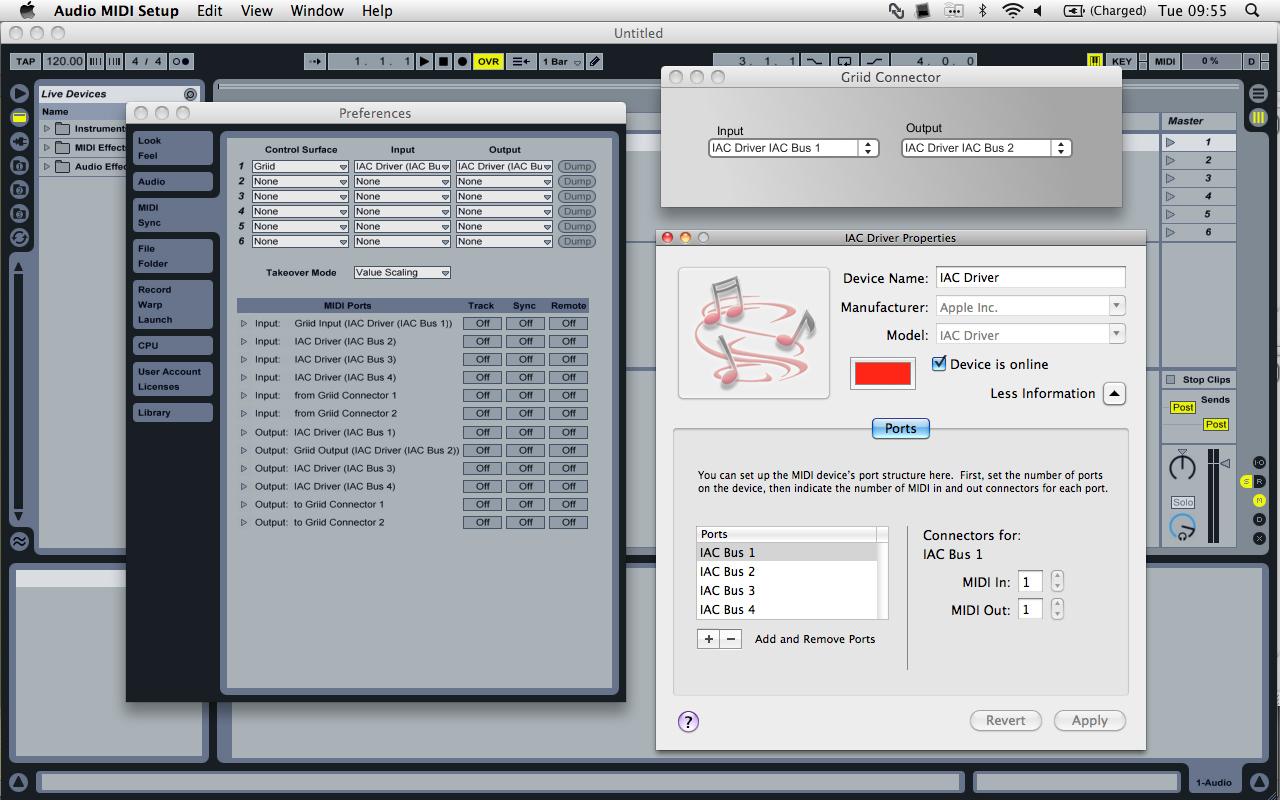Toggle Track for from Griid Connector 1
Viewport: 1280px width, 800px height.
pyautogui.click(x=482, y=396)
